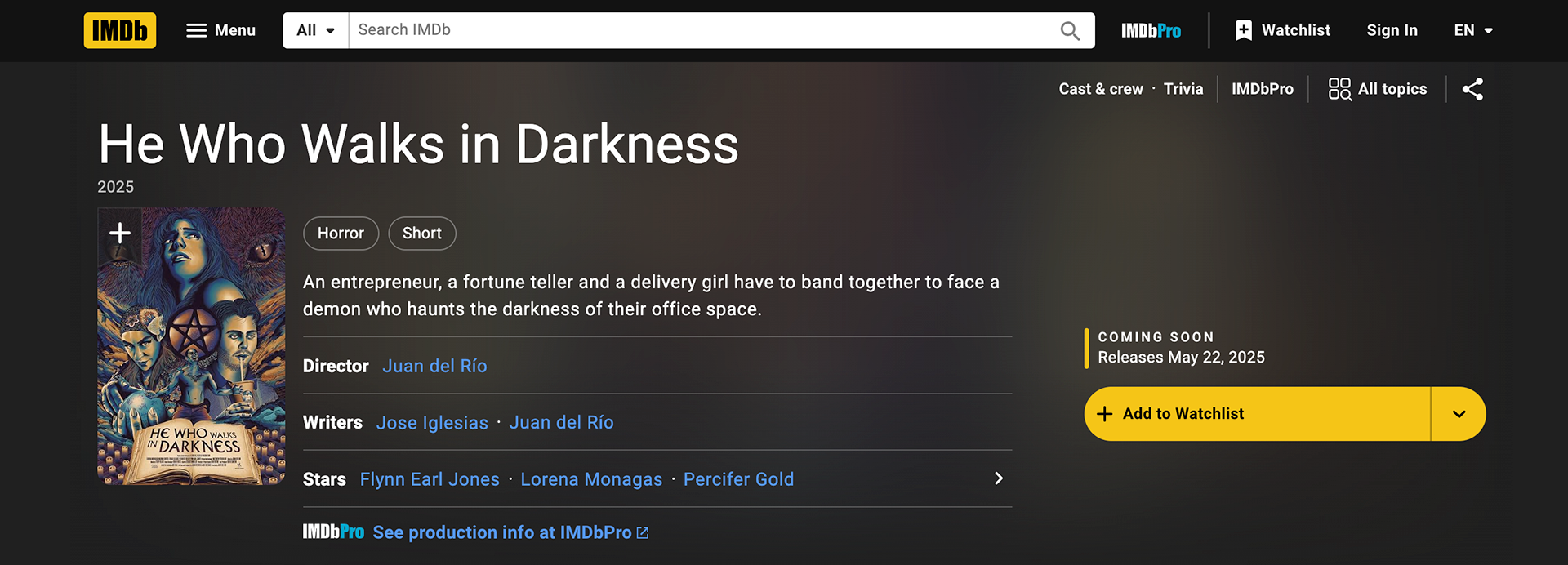The height and width of the screenshot is (565, 1568).
Task: Select the Horror genre chip
Action: point(341,234)
